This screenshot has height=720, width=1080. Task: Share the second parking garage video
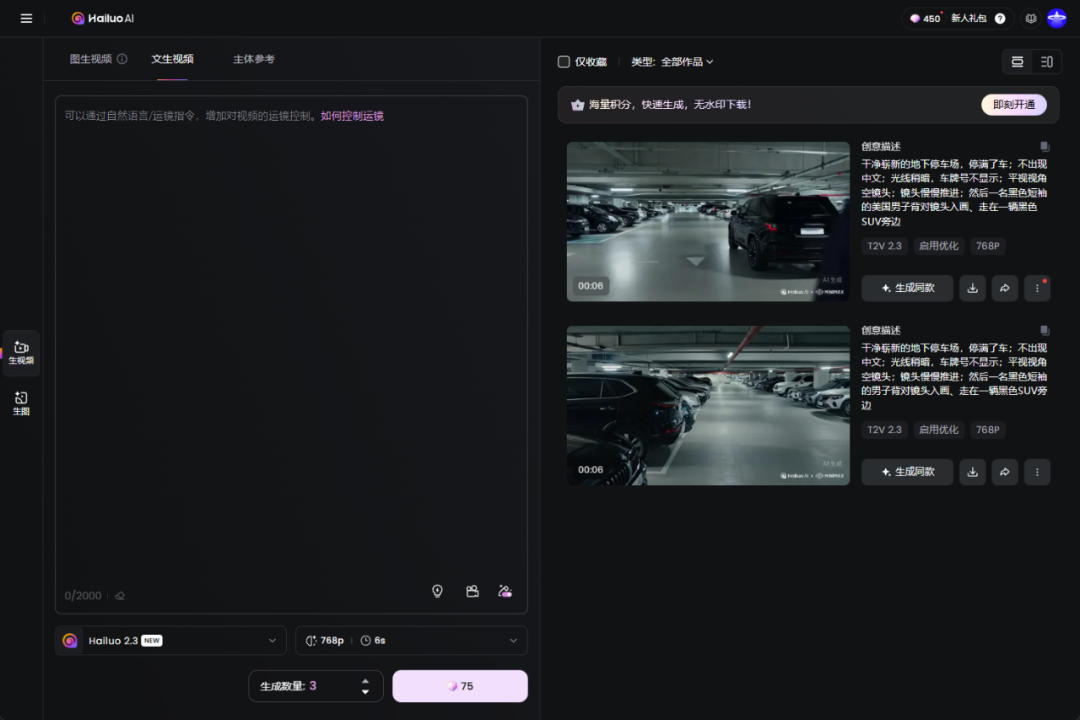point(1004,472)
